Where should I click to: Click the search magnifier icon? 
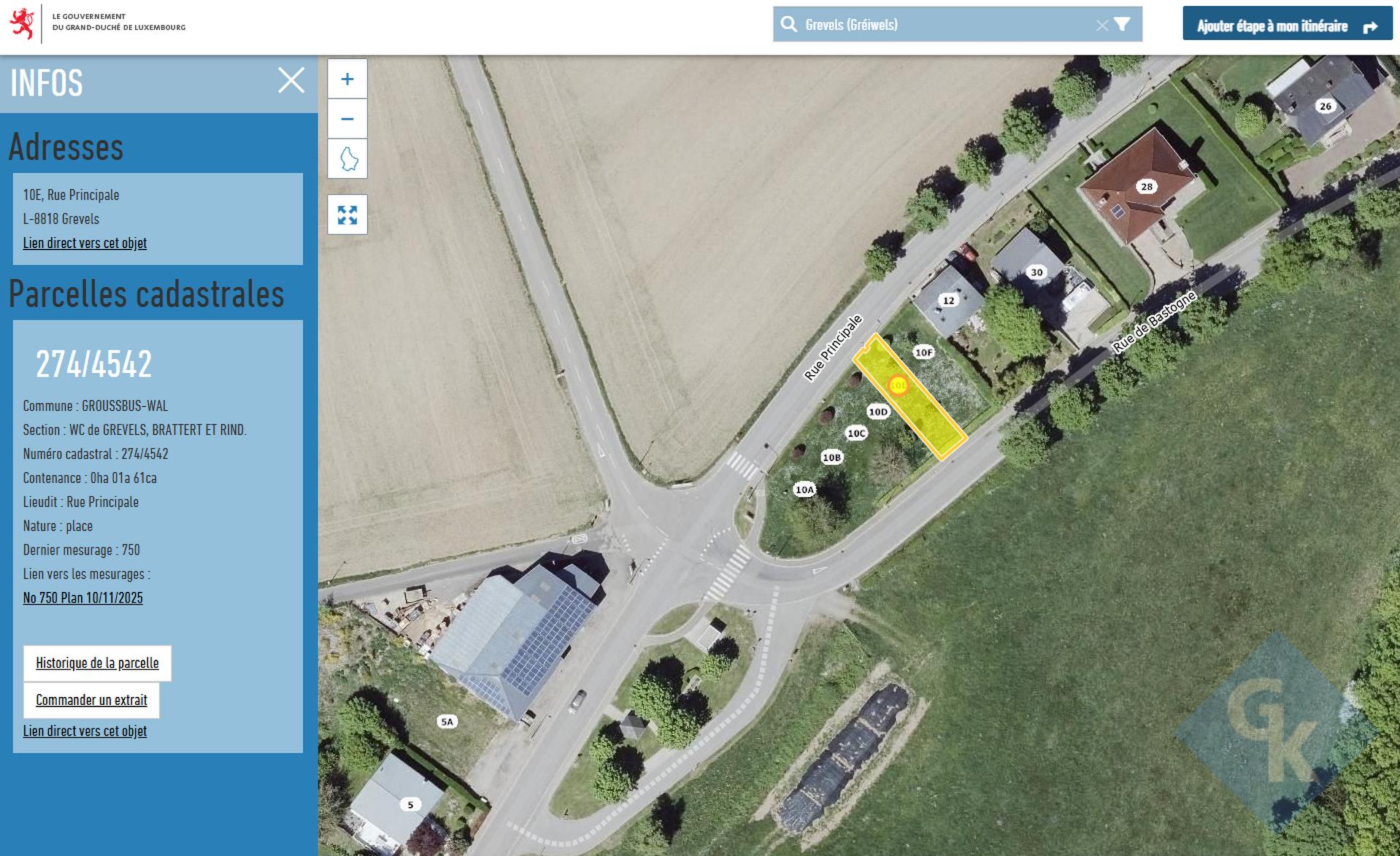[x=788, y=25]
